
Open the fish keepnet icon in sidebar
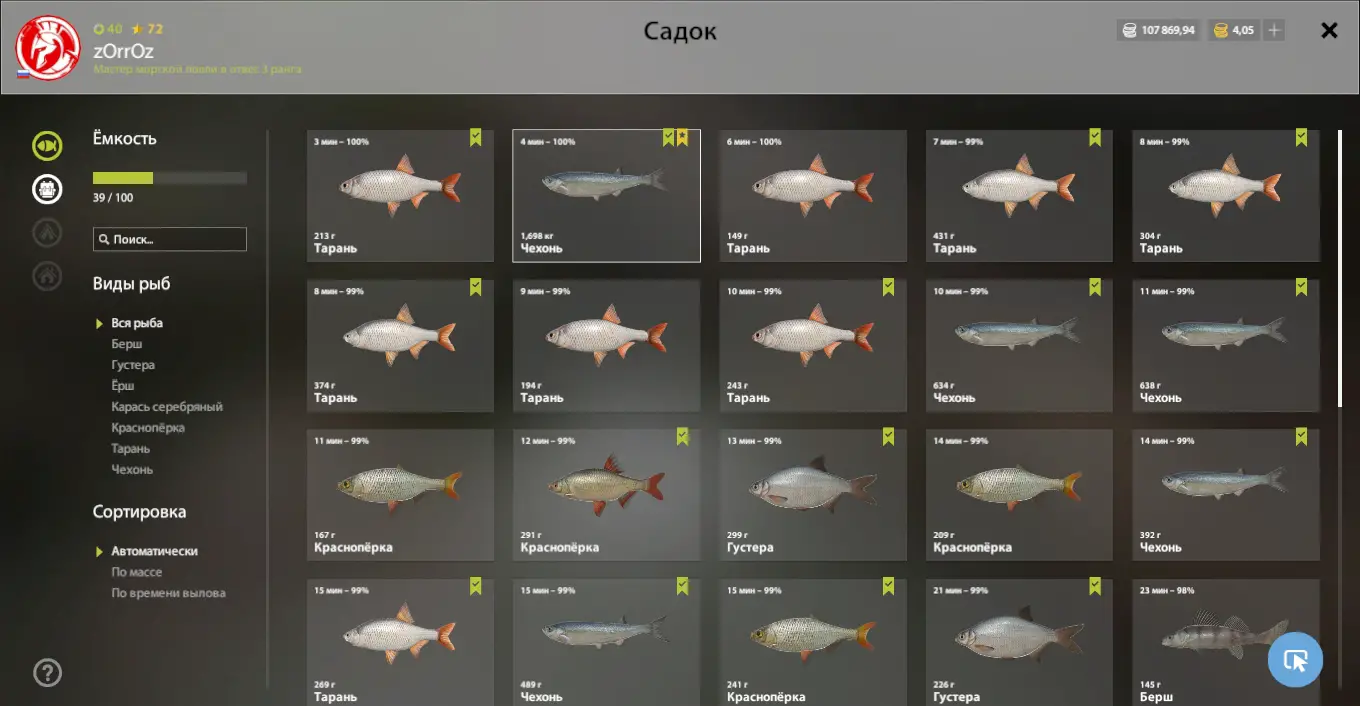[47, 146]
